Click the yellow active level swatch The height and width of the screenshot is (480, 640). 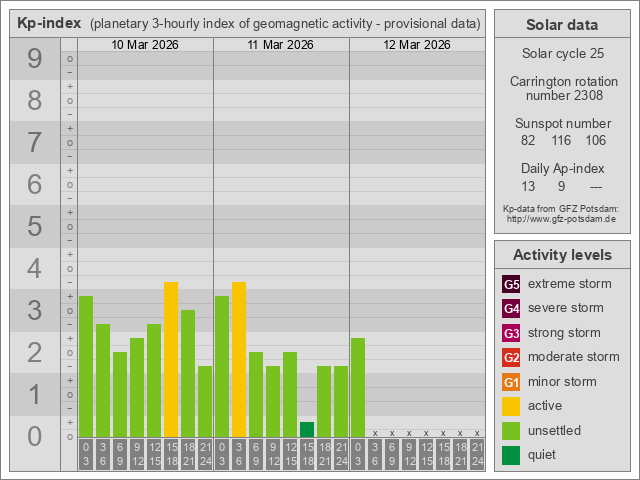pos(511,406)
